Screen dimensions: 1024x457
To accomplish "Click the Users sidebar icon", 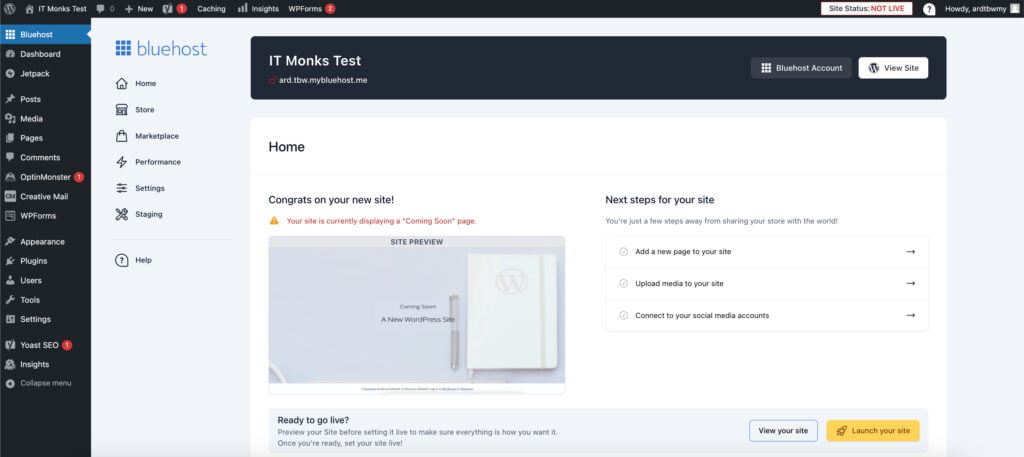I will (x=10, y=281).
